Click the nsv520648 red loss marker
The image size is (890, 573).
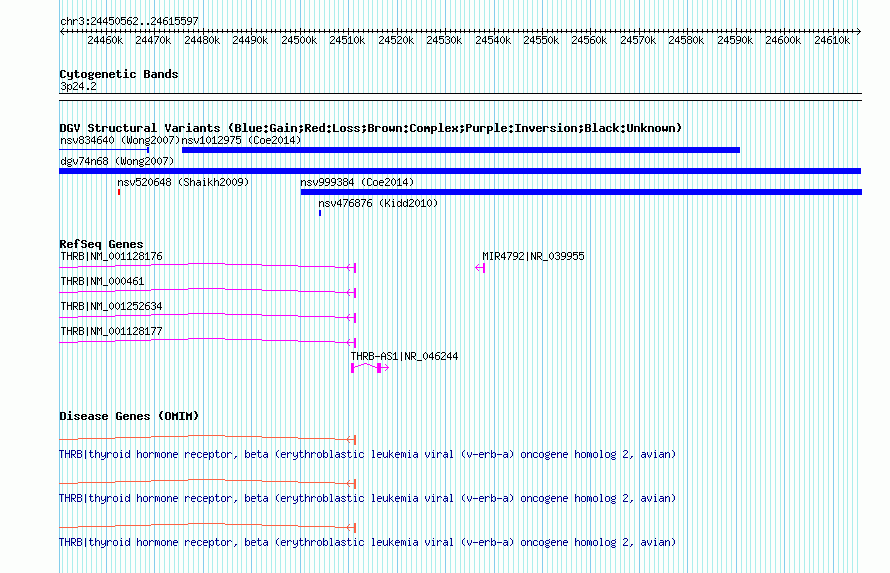point(119,192)
